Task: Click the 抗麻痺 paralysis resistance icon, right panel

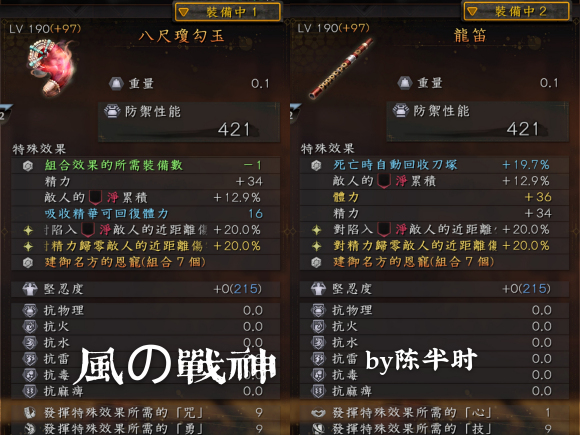Action: pyautogui.click(x=318, y=391)
